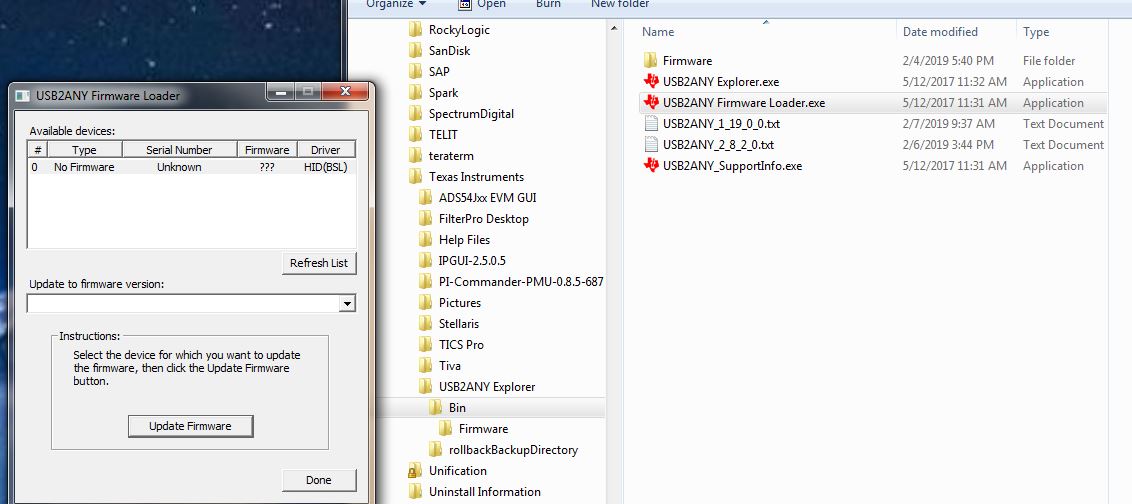Screen dimensions: 1132x504
Task: Click the SanDisk folder icon in tree
Action: point(415,51)
